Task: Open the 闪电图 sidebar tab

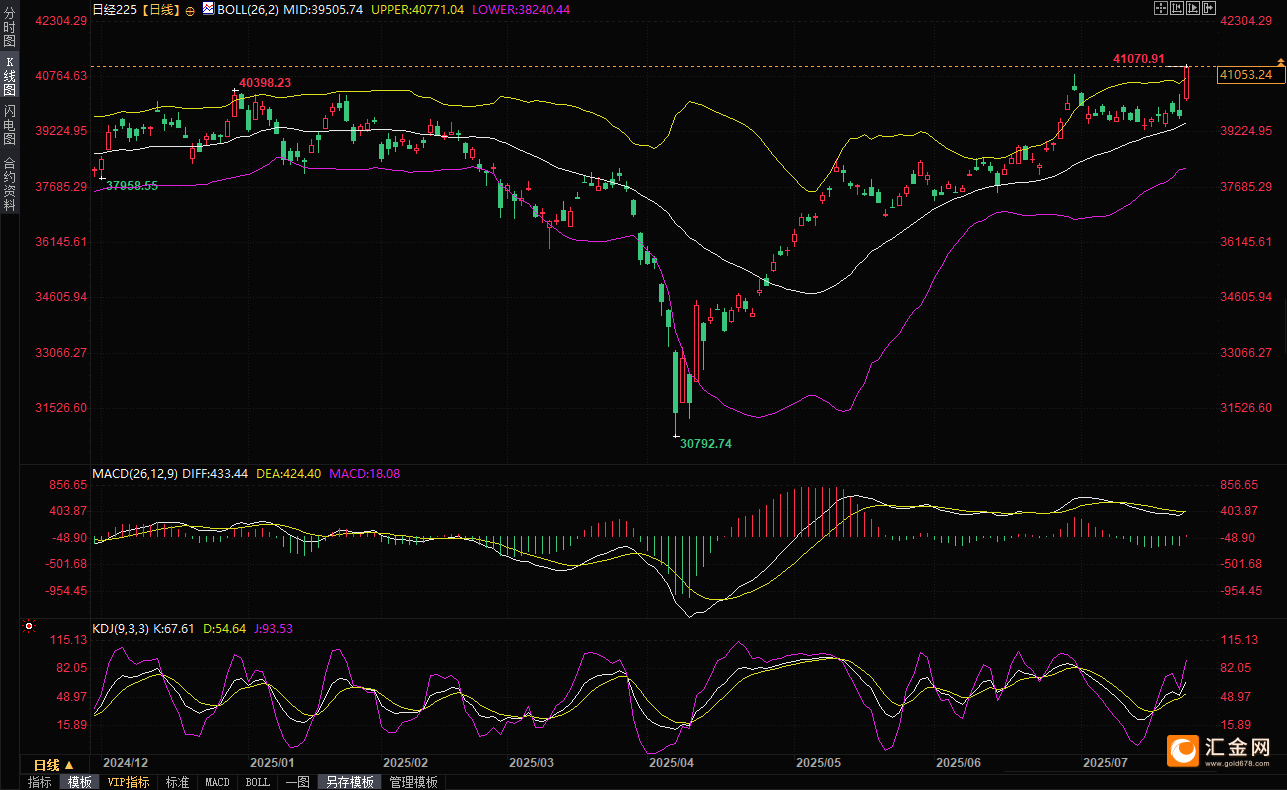Action: click(x=9, y=126)
